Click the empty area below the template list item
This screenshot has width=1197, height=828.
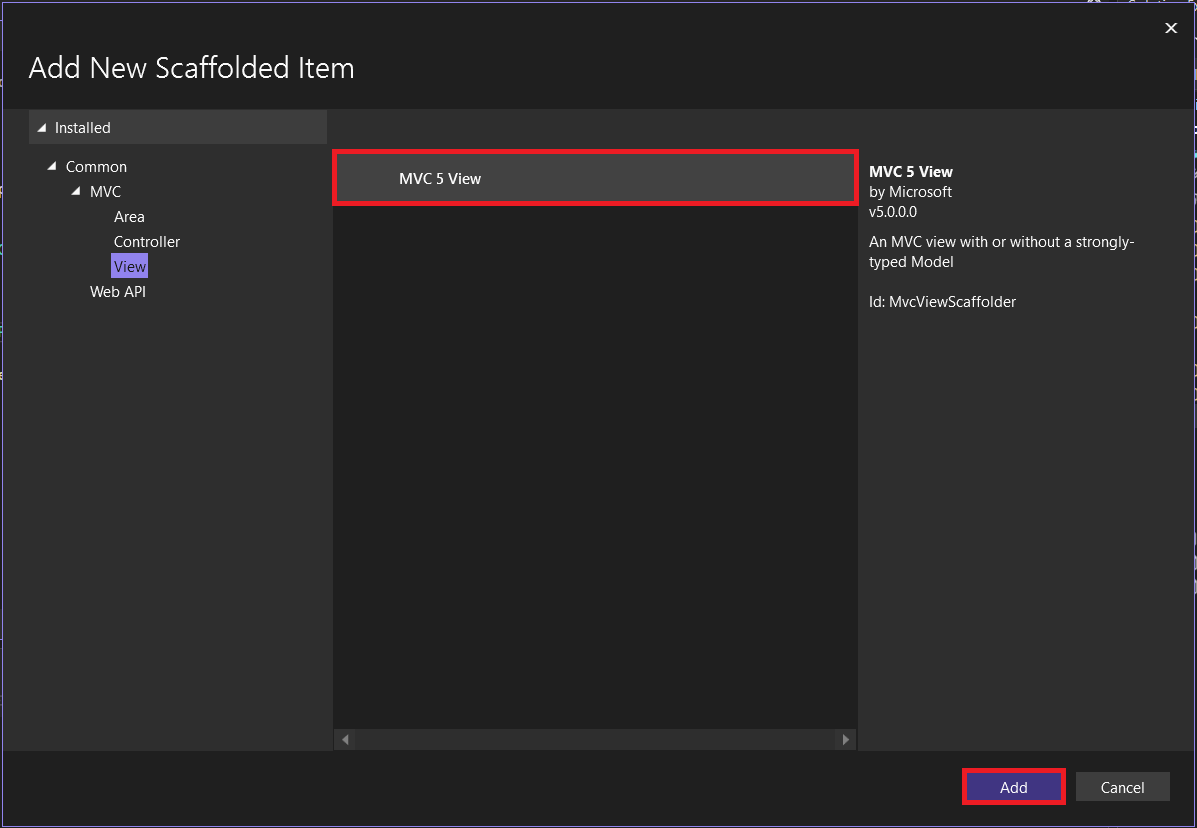(595, 450)
